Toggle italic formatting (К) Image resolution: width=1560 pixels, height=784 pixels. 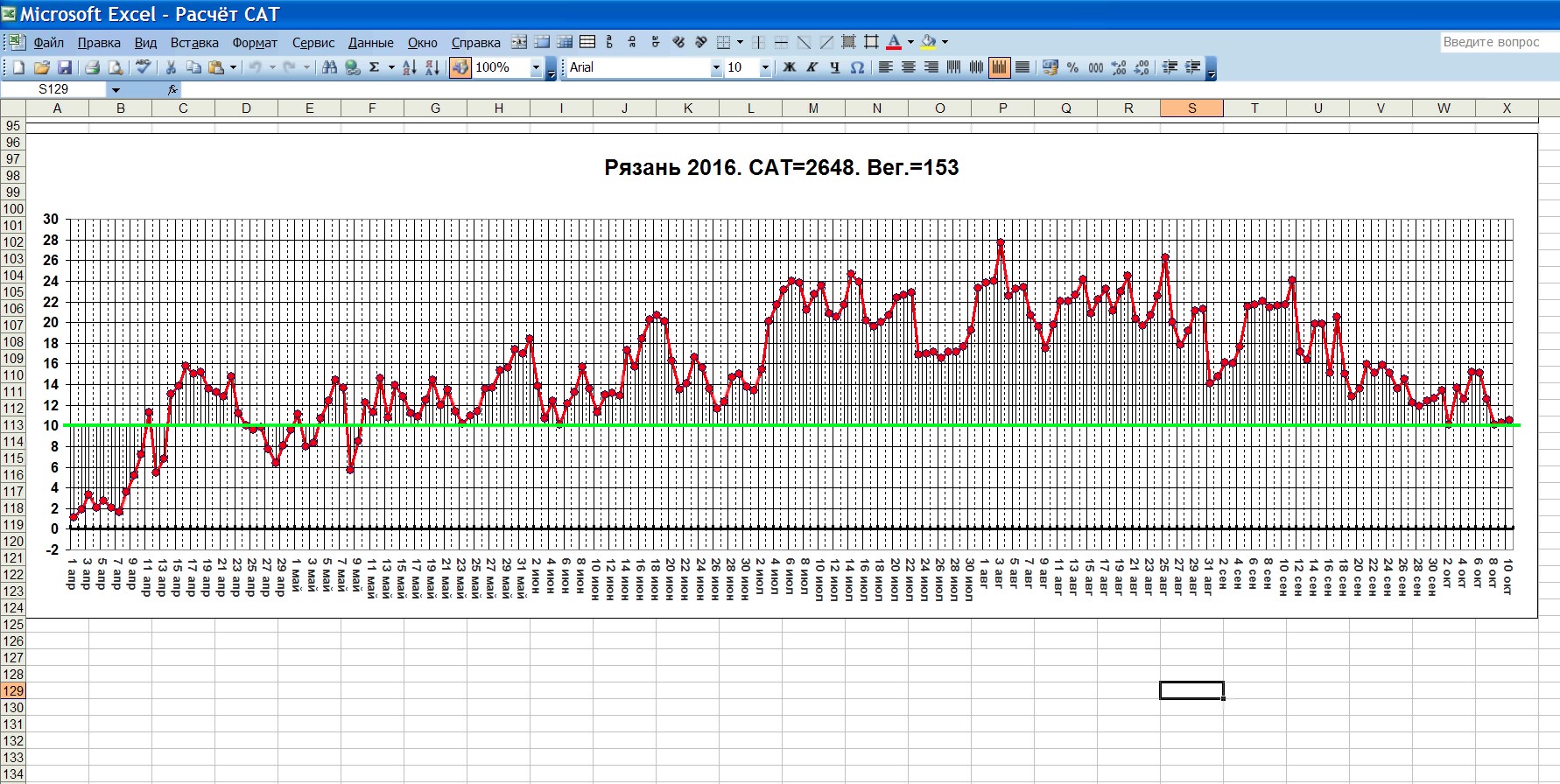tap(812, 67)
